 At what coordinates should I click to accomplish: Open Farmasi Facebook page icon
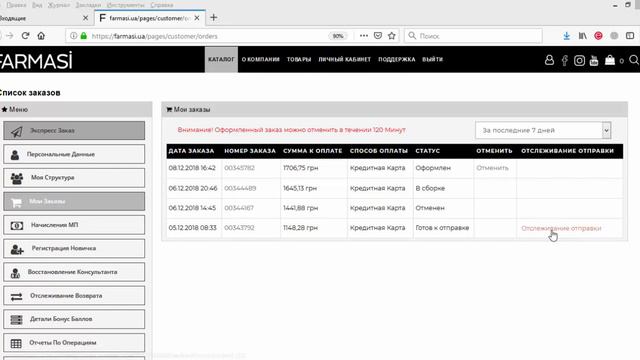tap(564, 60)
